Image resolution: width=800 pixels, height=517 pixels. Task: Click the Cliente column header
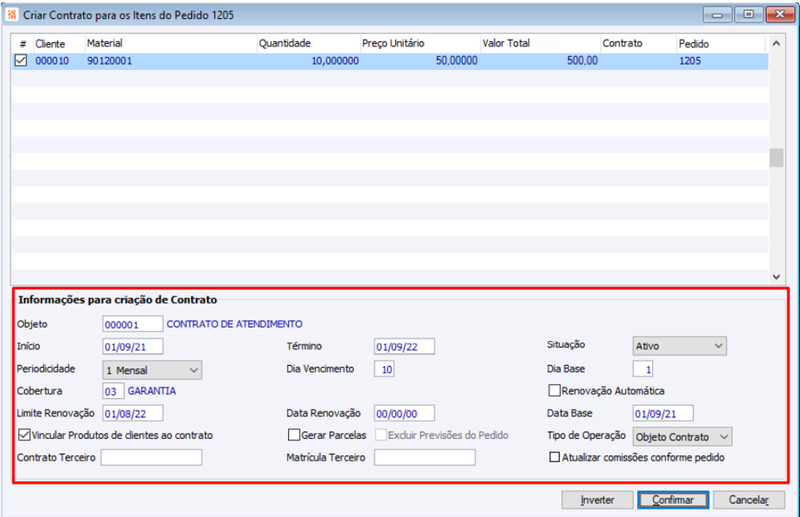(58, 43)
